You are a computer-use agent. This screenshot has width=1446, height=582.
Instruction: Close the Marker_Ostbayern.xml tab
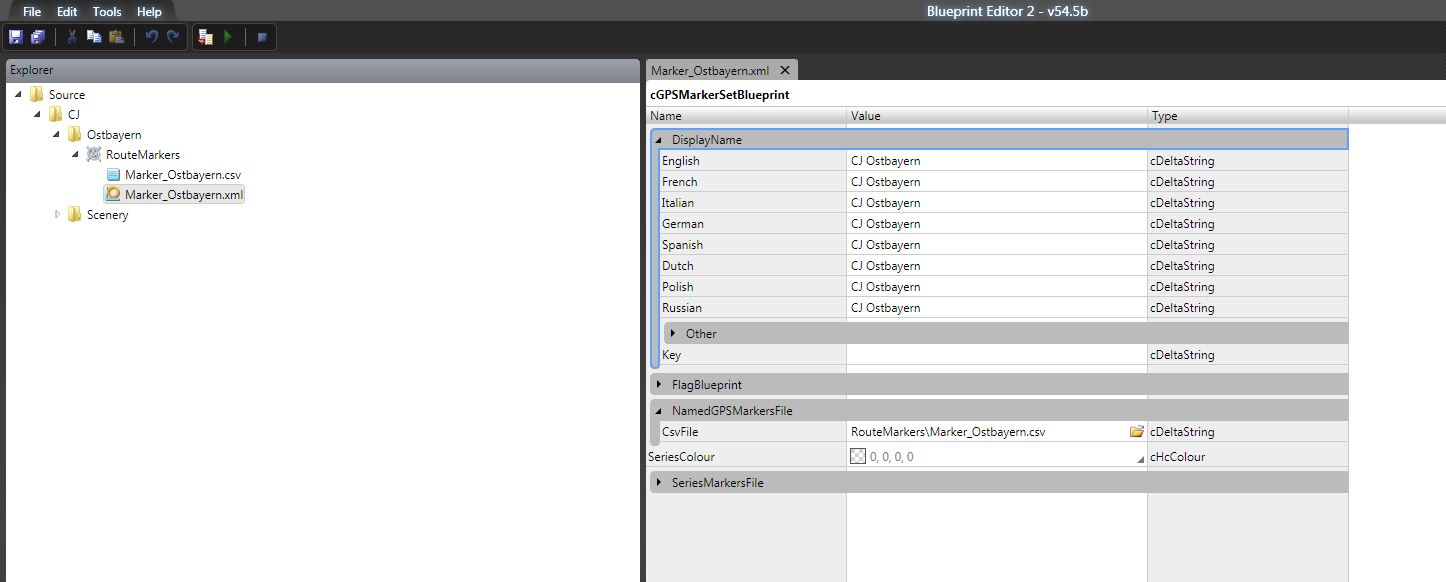(785, 70)
